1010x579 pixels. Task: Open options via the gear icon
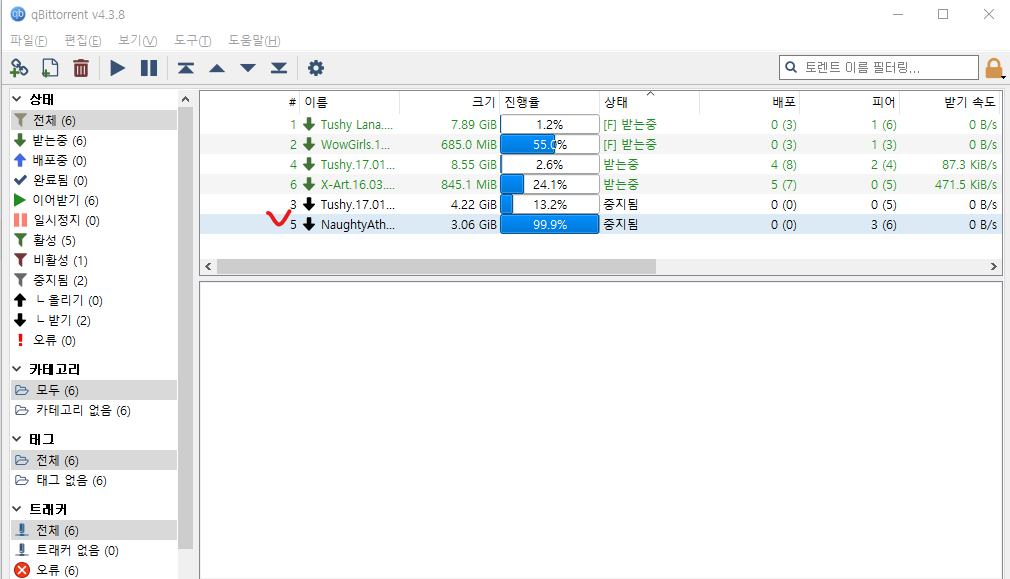point(316,68)
